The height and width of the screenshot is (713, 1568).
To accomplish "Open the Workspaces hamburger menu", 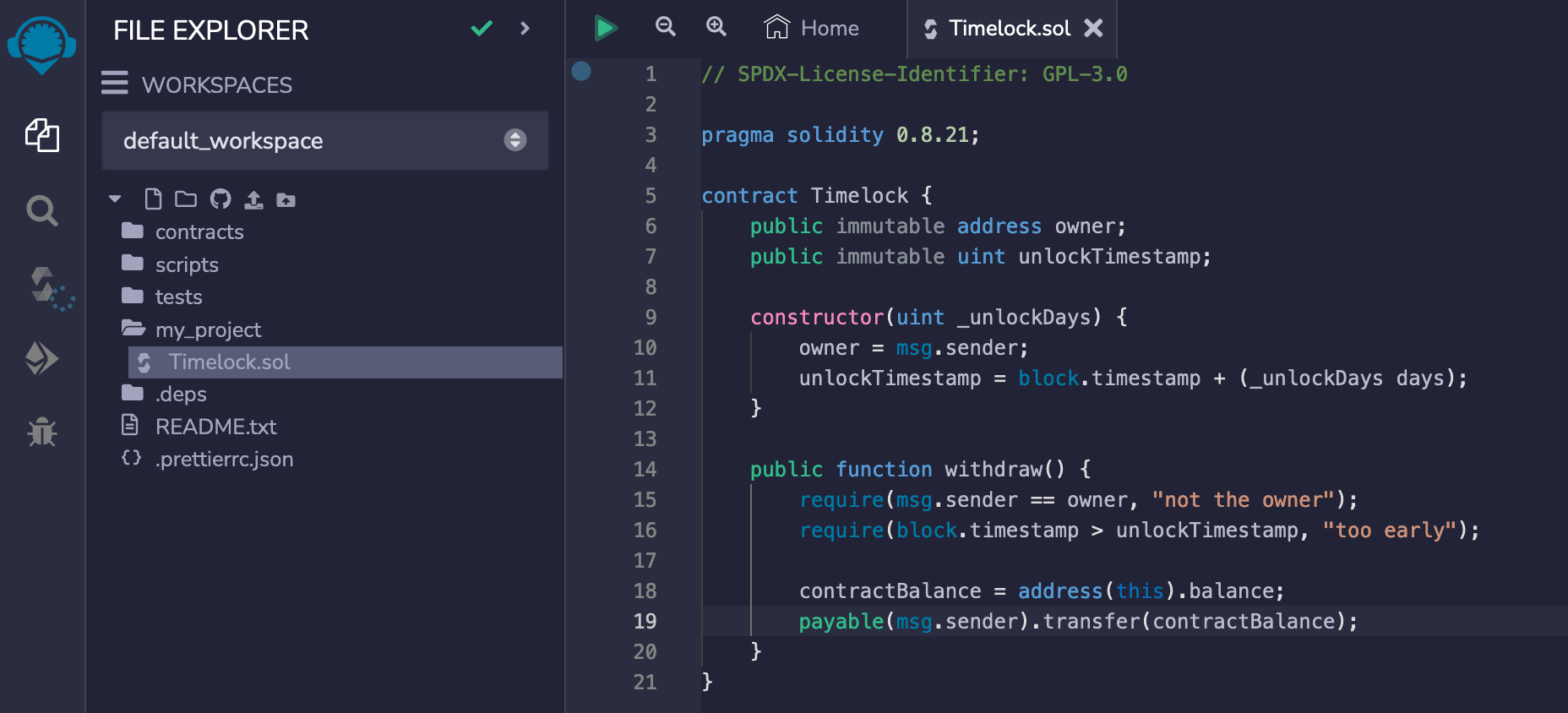I will point(115,84).
